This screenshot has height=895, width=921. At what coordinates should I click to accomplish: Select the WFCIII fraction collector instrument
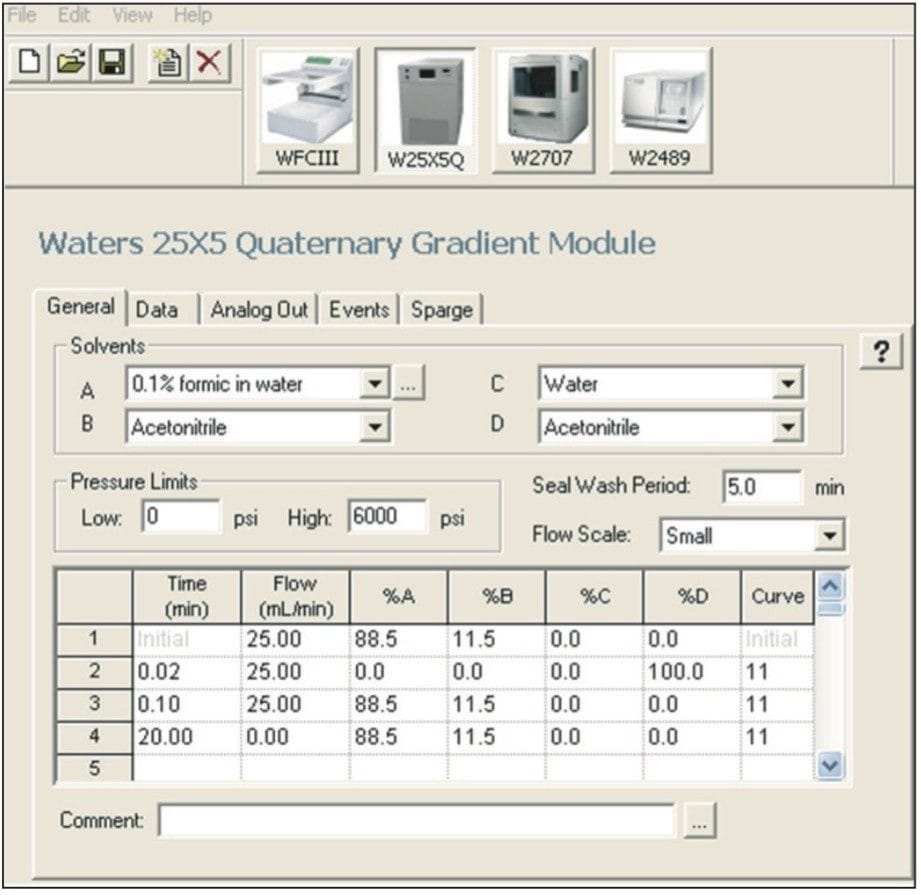coord(308,112)
